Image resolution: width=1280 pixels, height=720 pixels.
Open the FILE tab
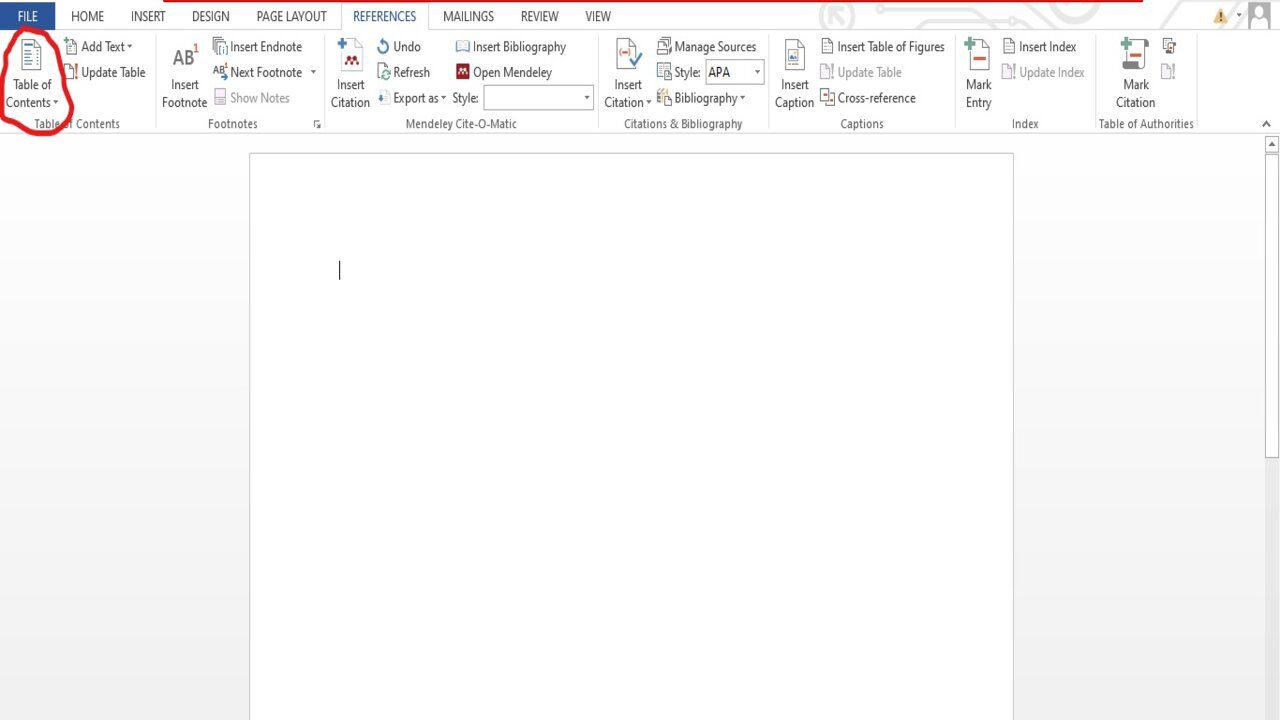pos(27,16)
